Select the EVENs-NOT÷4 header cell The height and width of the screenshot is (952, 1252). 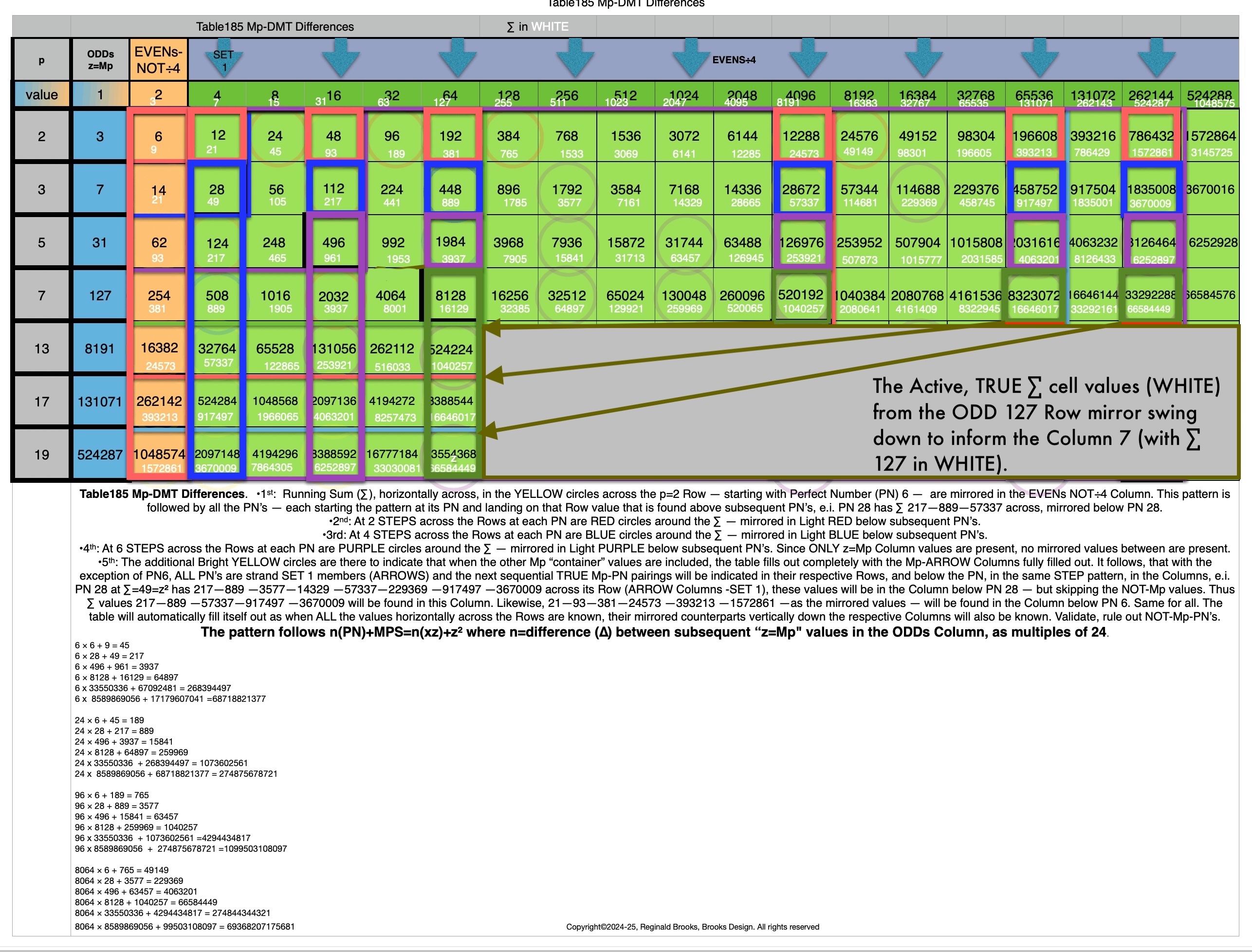(x=158, y=60)
